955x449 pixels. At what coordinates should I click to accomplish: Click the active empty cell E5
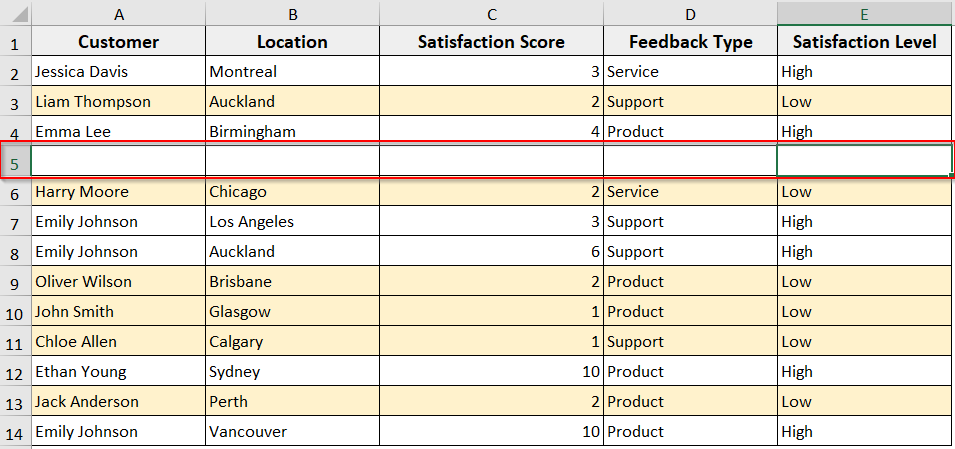pyautogui.click(x=864, y=161)
